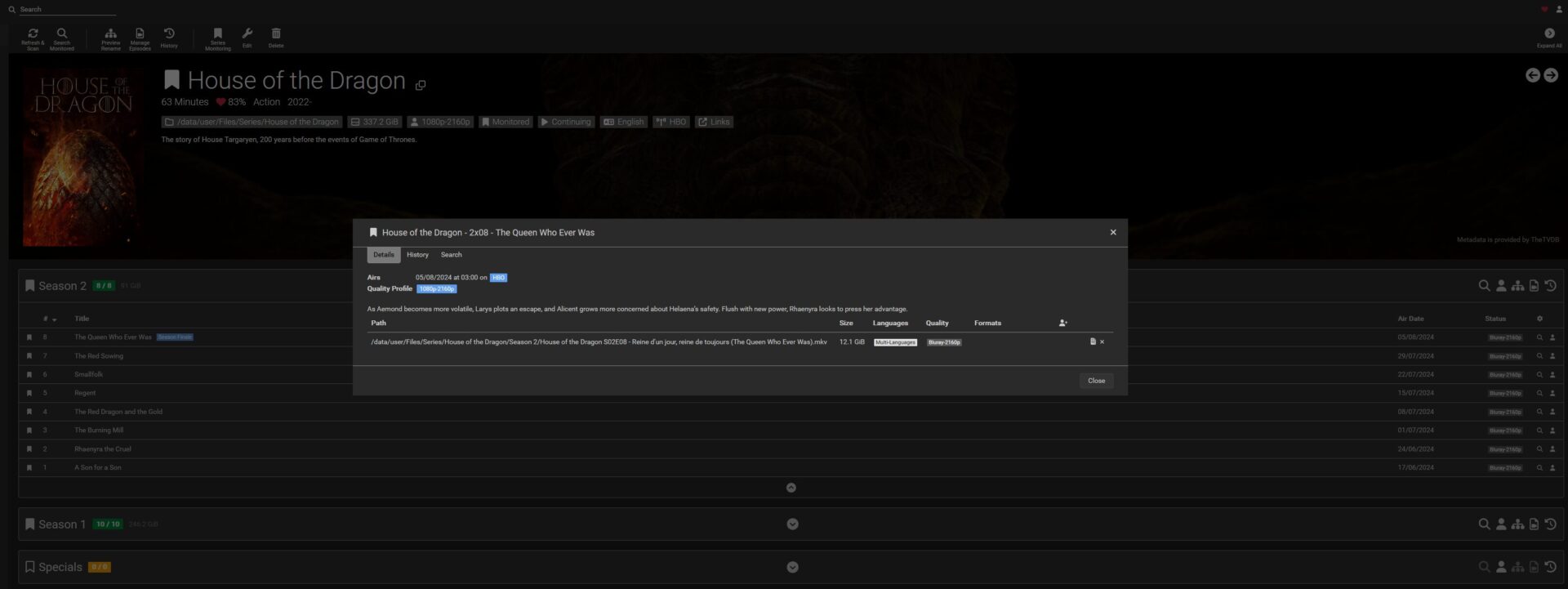Click the Close button in dialog
The image size is (1568, 589).
(x=1096, y=381)
